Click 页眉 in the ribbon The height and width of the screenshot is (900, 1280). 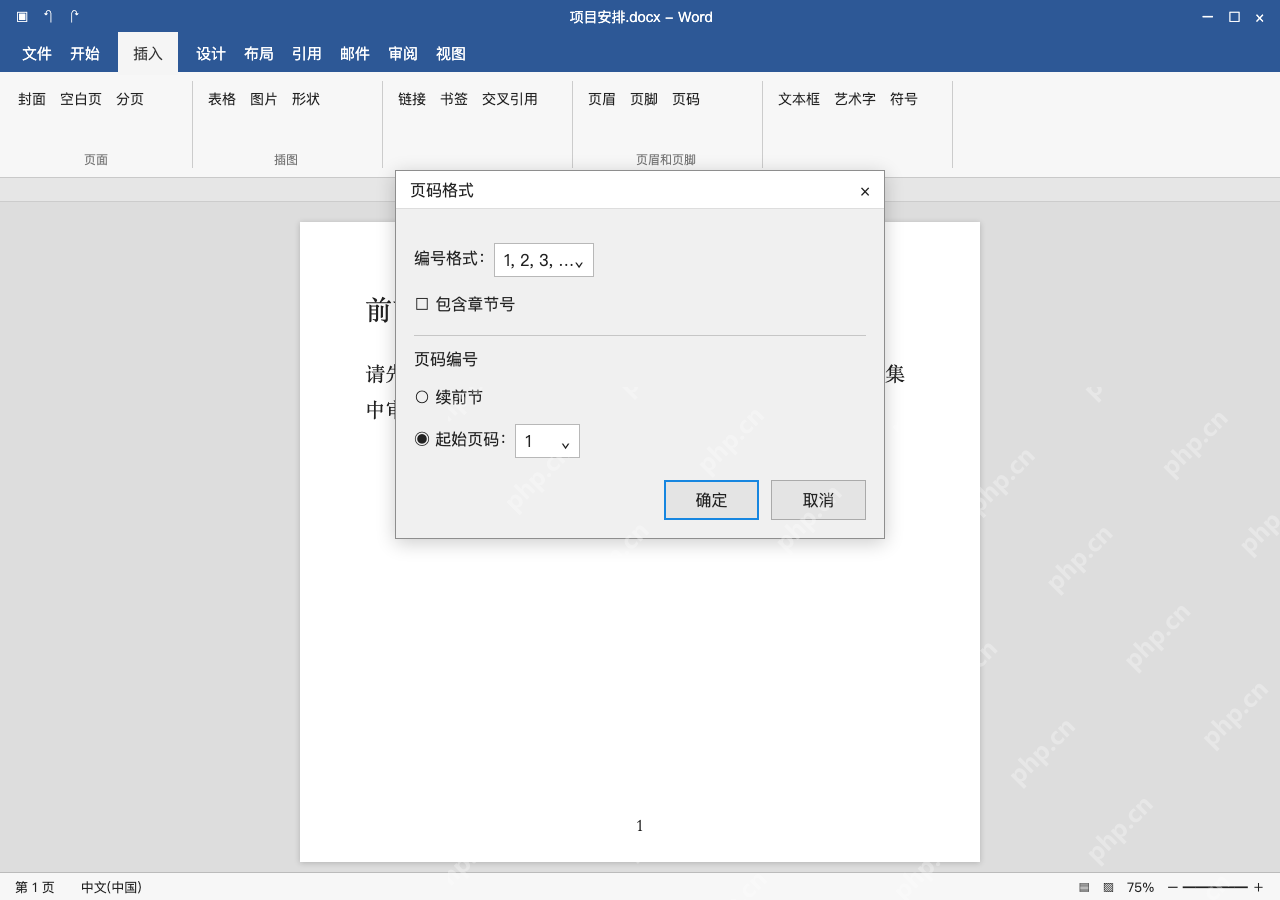602,99
